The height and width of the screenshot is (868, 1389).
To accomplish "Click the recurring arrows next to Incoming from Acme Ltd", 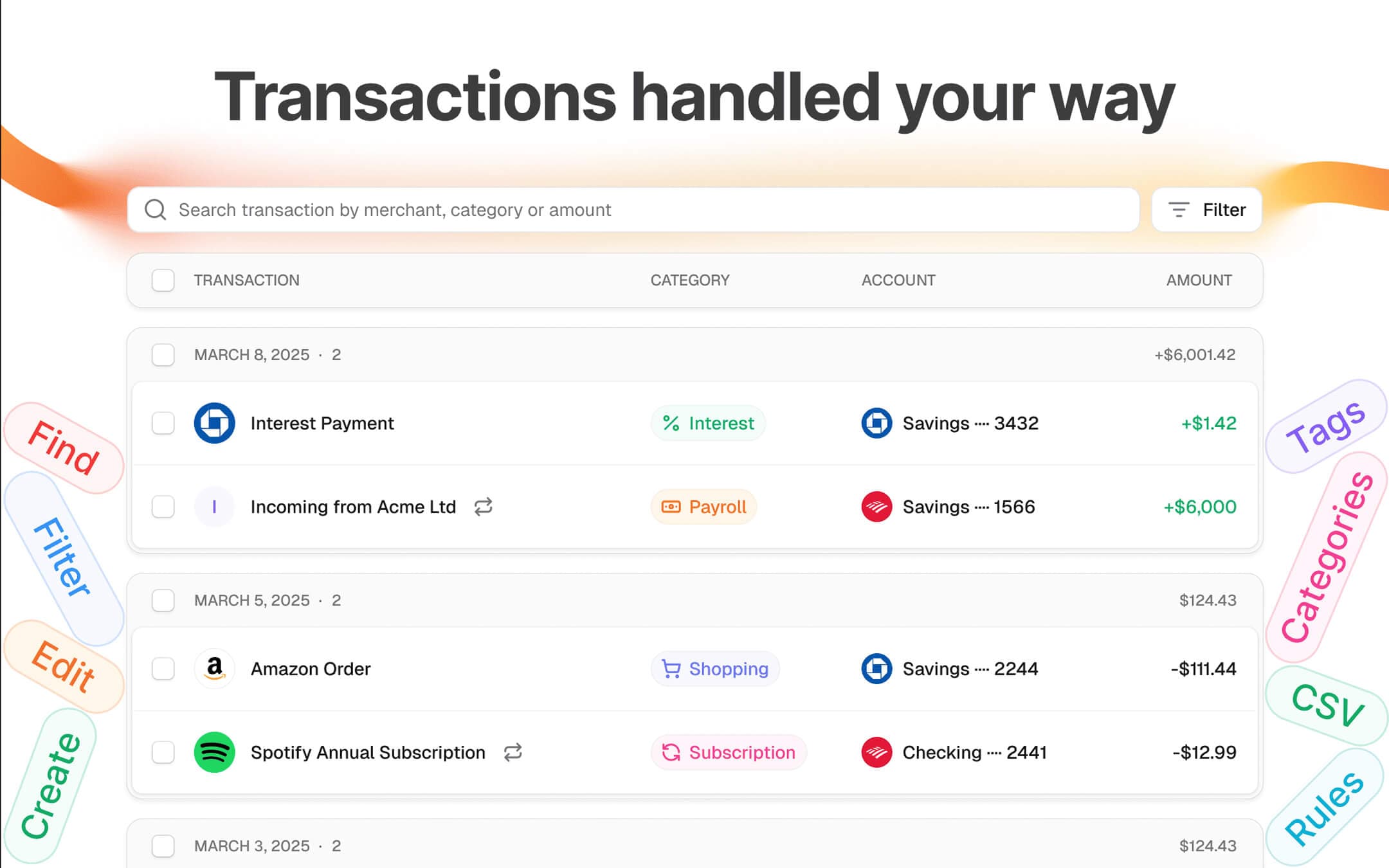I will (484, 507).
